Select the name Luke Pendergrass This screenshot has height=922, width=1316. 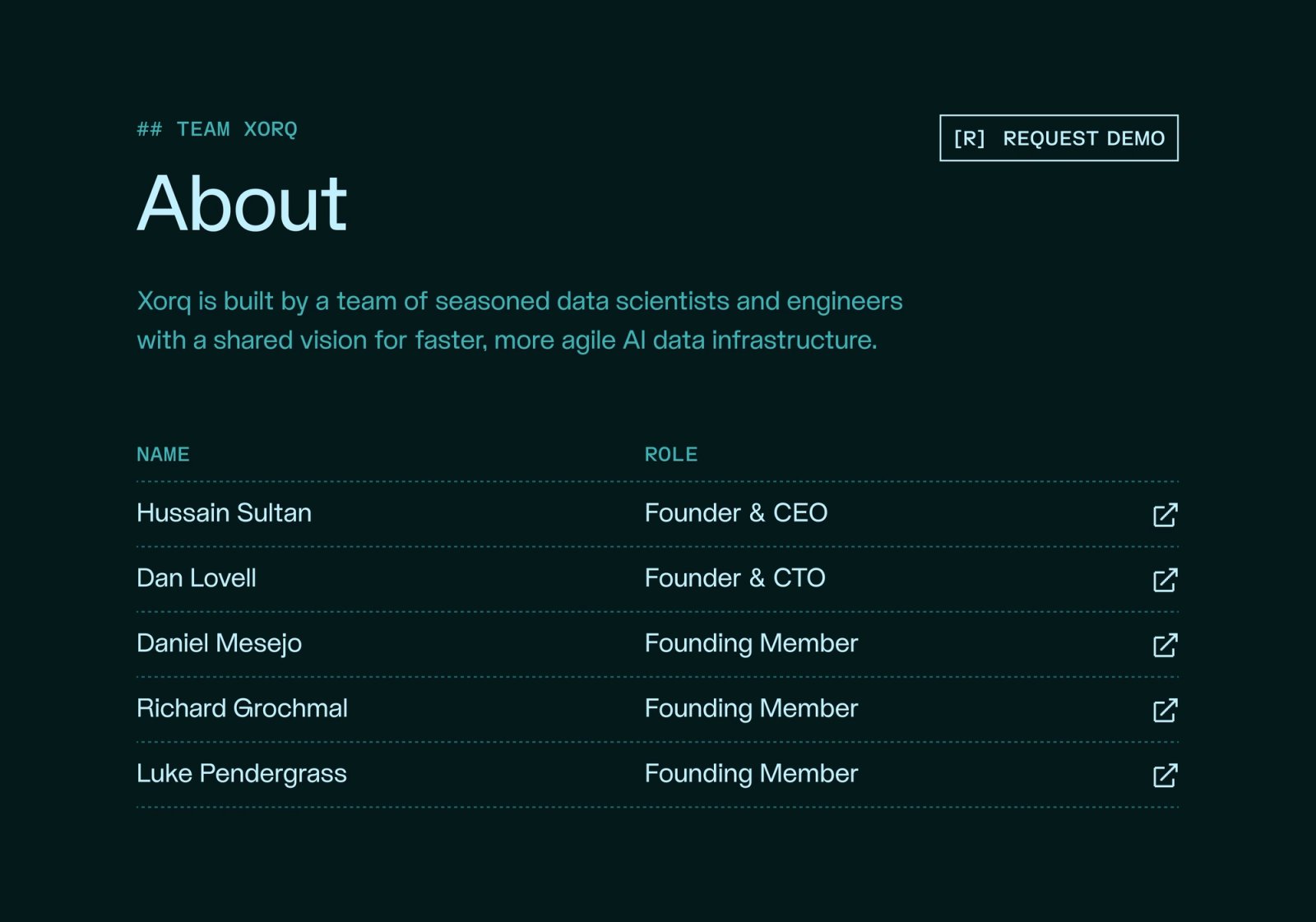point(242,774)
